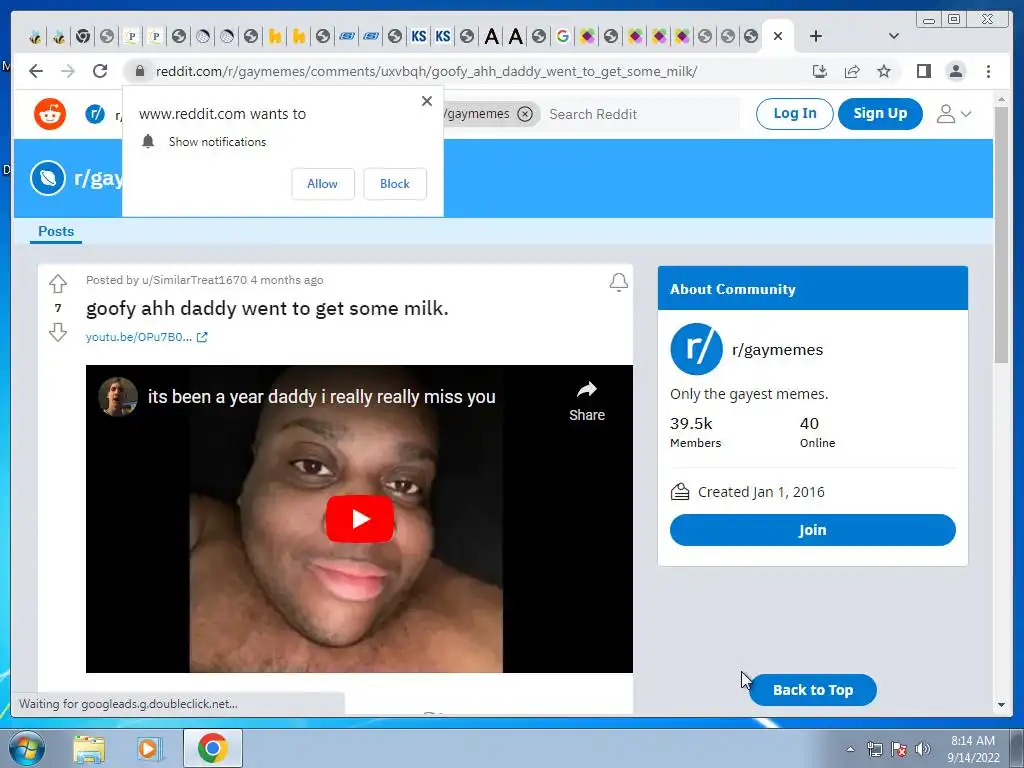1024x768 pixels.
Task: Block reddit.com notifications
Action: (395, 184)
